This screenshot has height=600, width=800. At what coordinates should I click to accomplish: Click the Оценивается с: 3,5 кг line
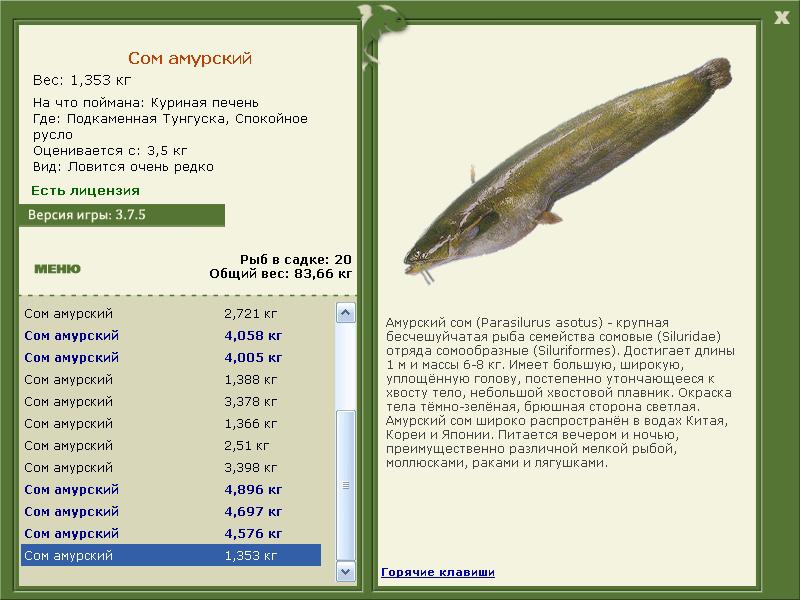point(110,151)
